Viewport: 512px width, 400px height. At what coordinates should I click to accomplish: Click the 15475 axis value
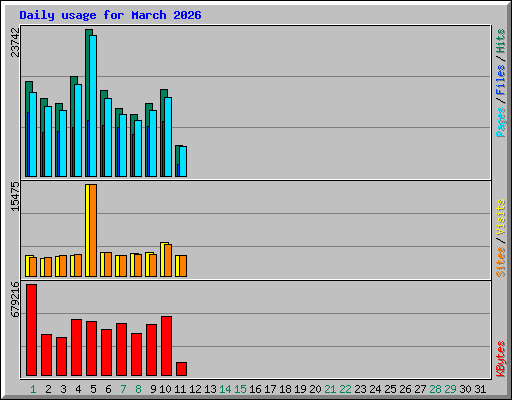point(15,196)
